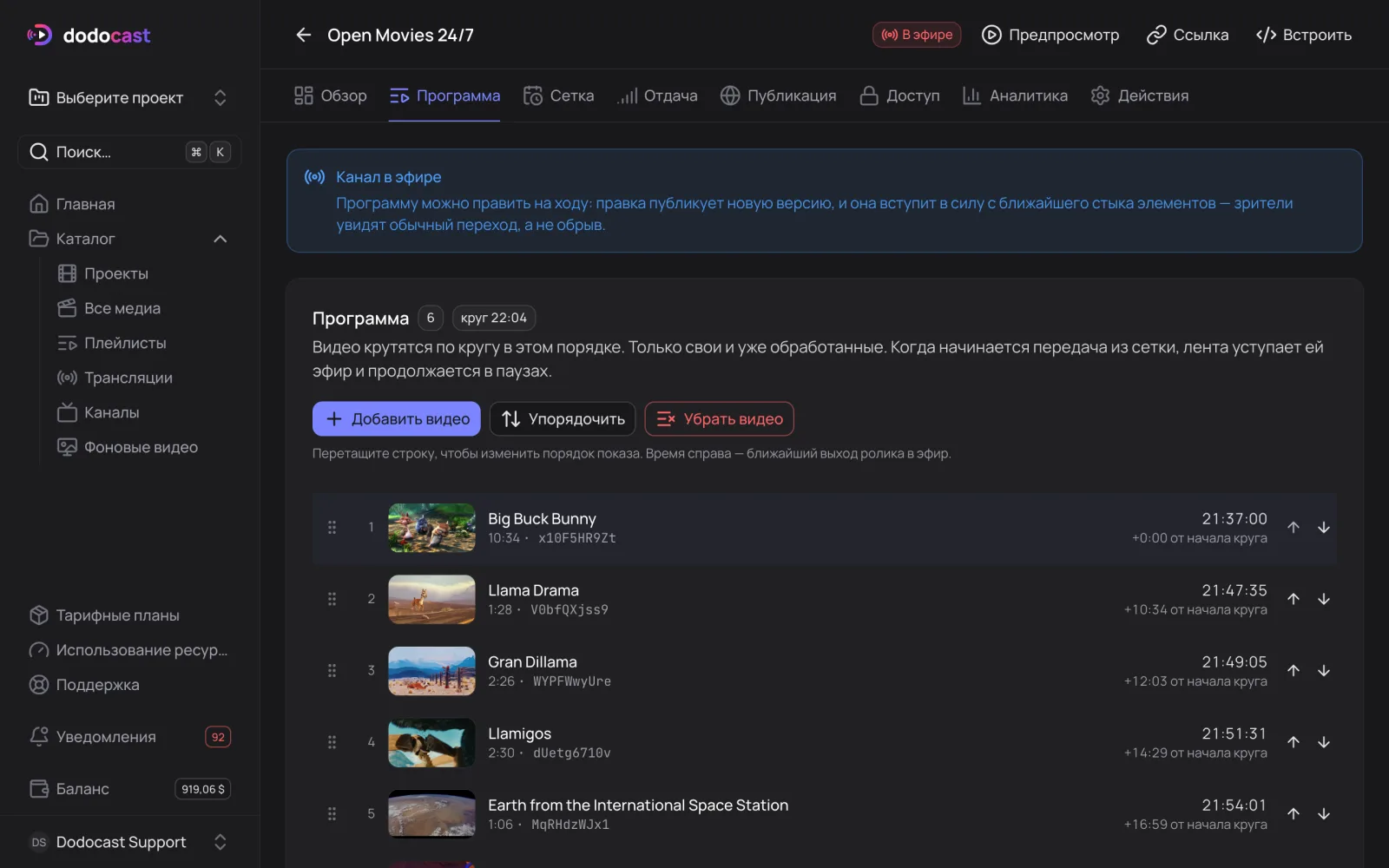The height and width of the screenshot is (868, 1389).
Task: Move Earth from the ISS down
Action: (1324, 814)
